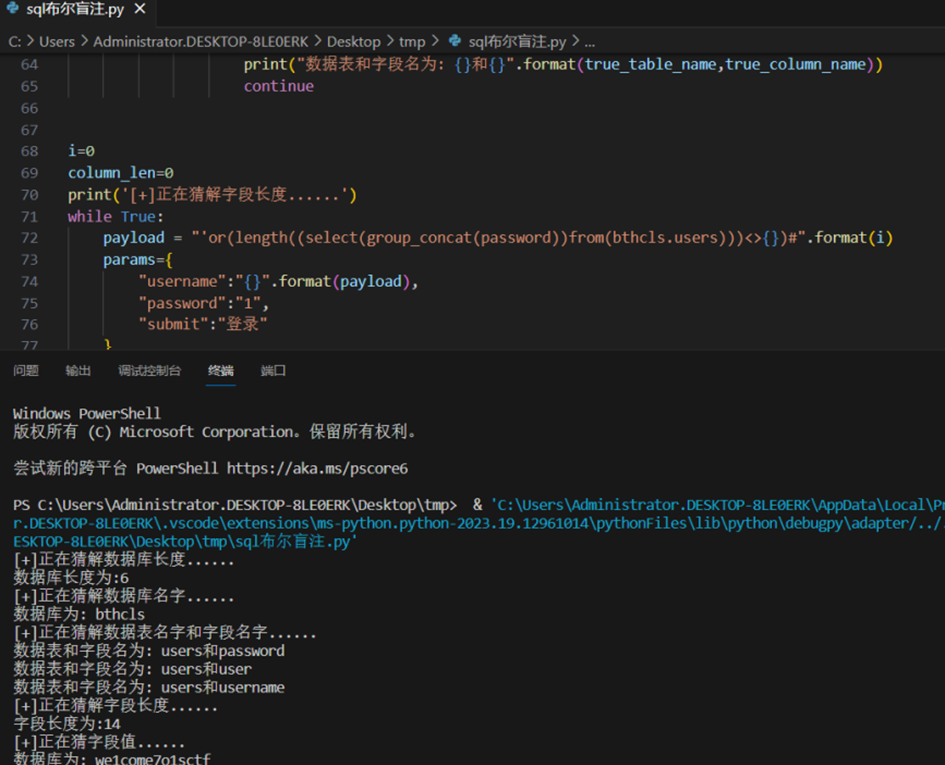945x765 pixels.
Task: Click terminal output '数据库为: bthcls'
Action: [79, 614]
